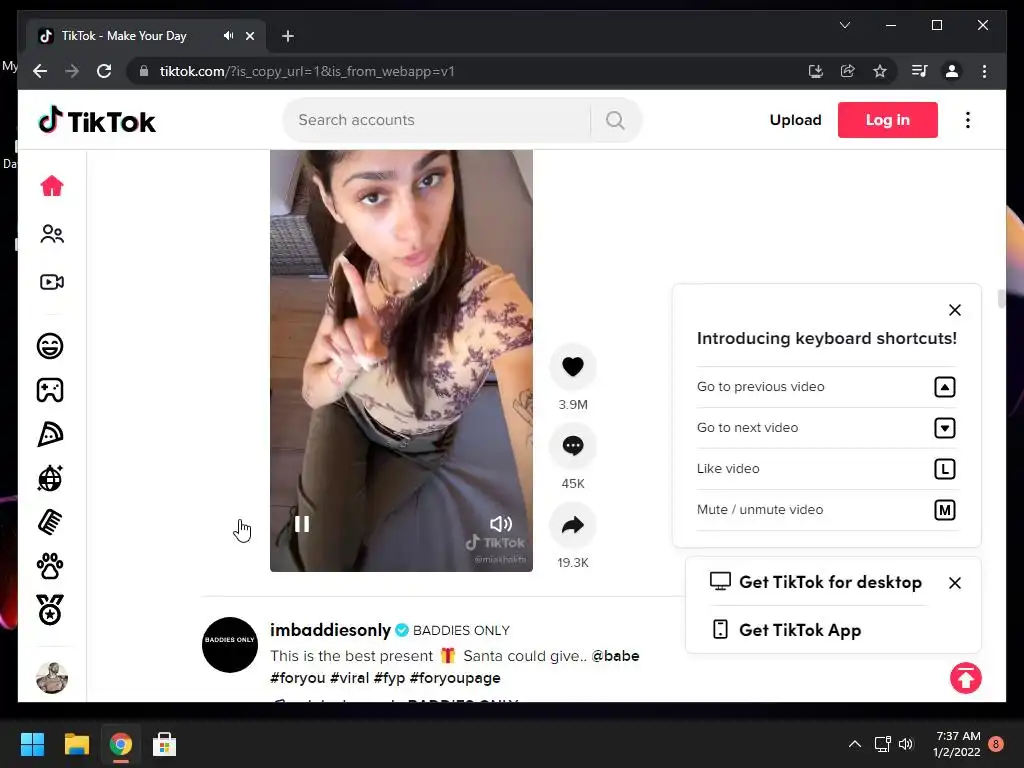Screen dimensions: 1024x768
Task: Click the browser back arrow
Action: pos(40,71)
